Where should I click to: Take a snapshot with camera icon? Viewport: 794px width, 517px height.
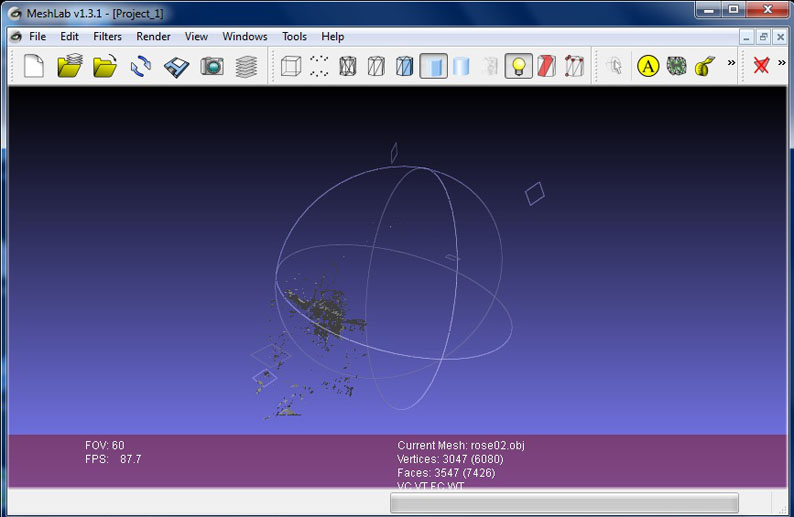pos(212,66)
